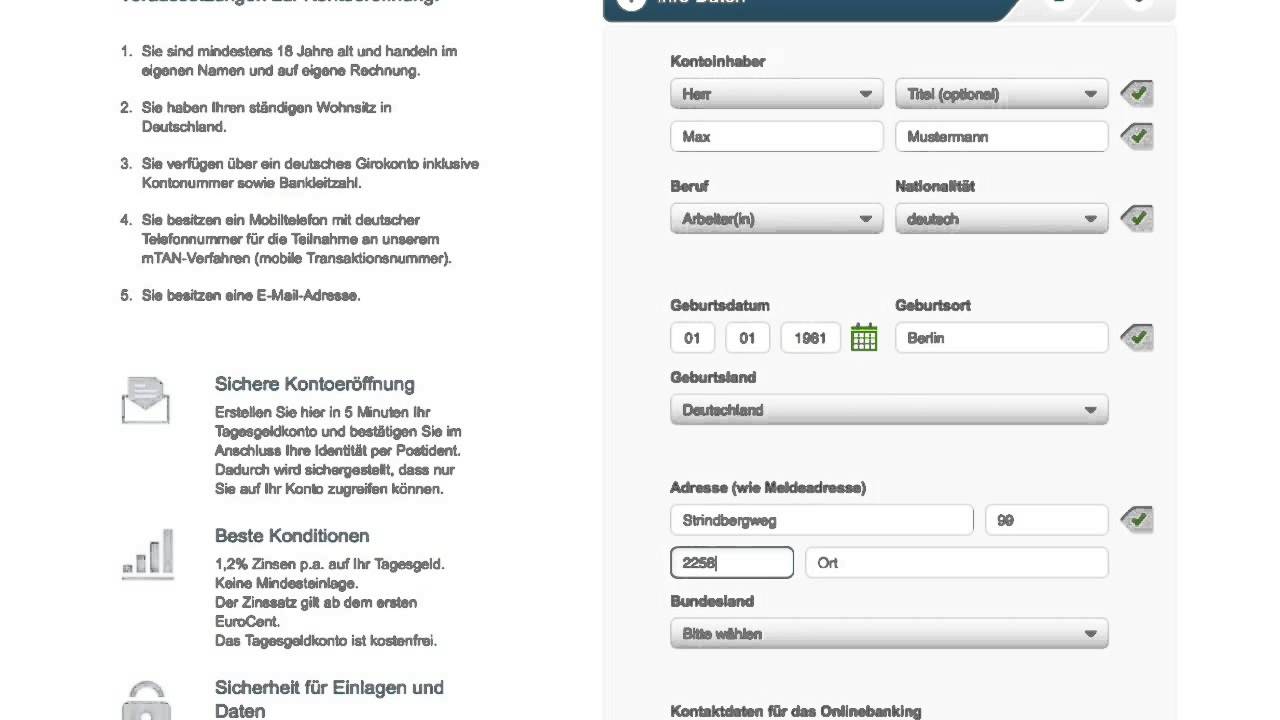Open the Geburtsland dropdown showing Deutschland

[x=889, y=410]
